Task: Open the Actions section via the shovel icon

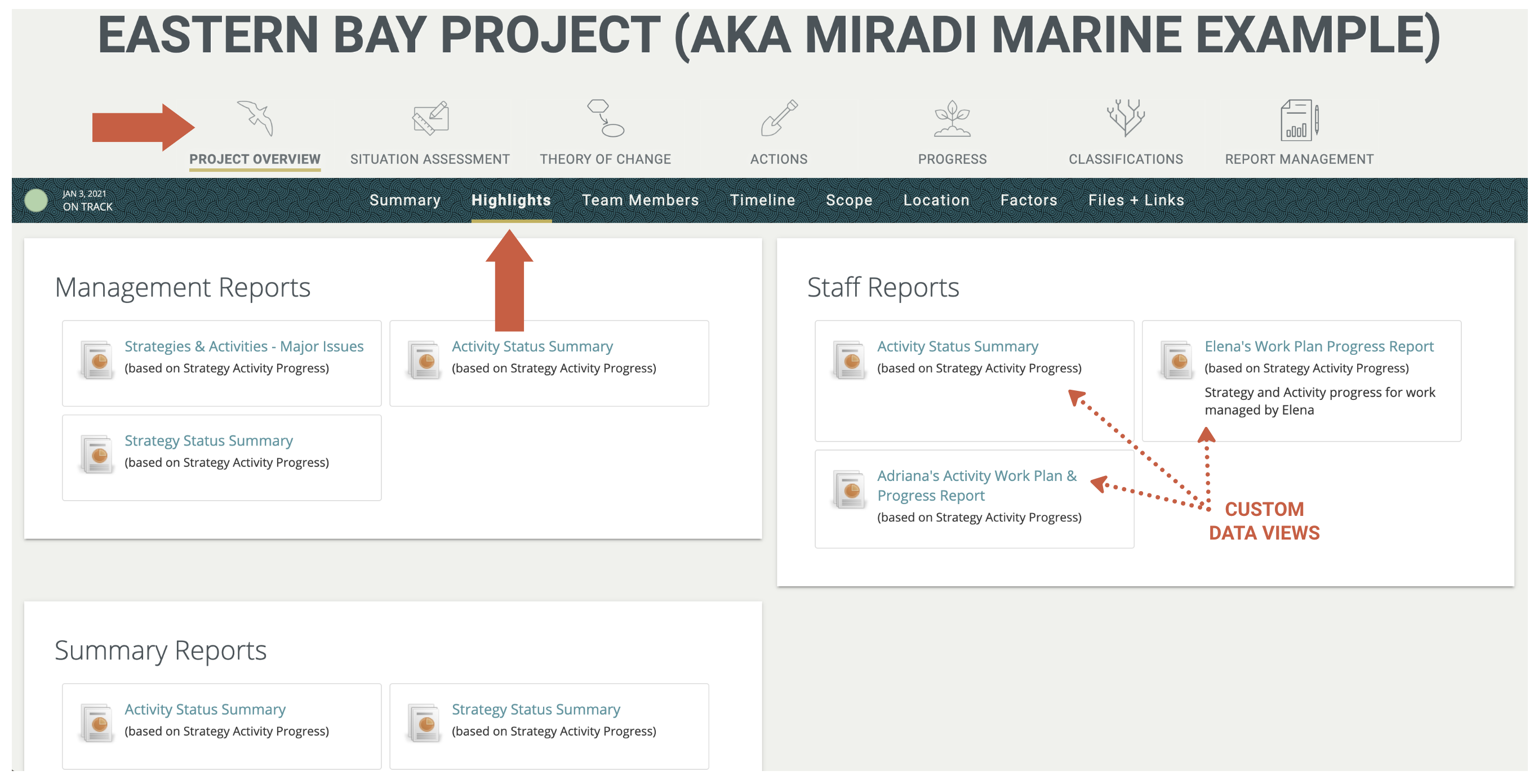Action: click(779, 119)
